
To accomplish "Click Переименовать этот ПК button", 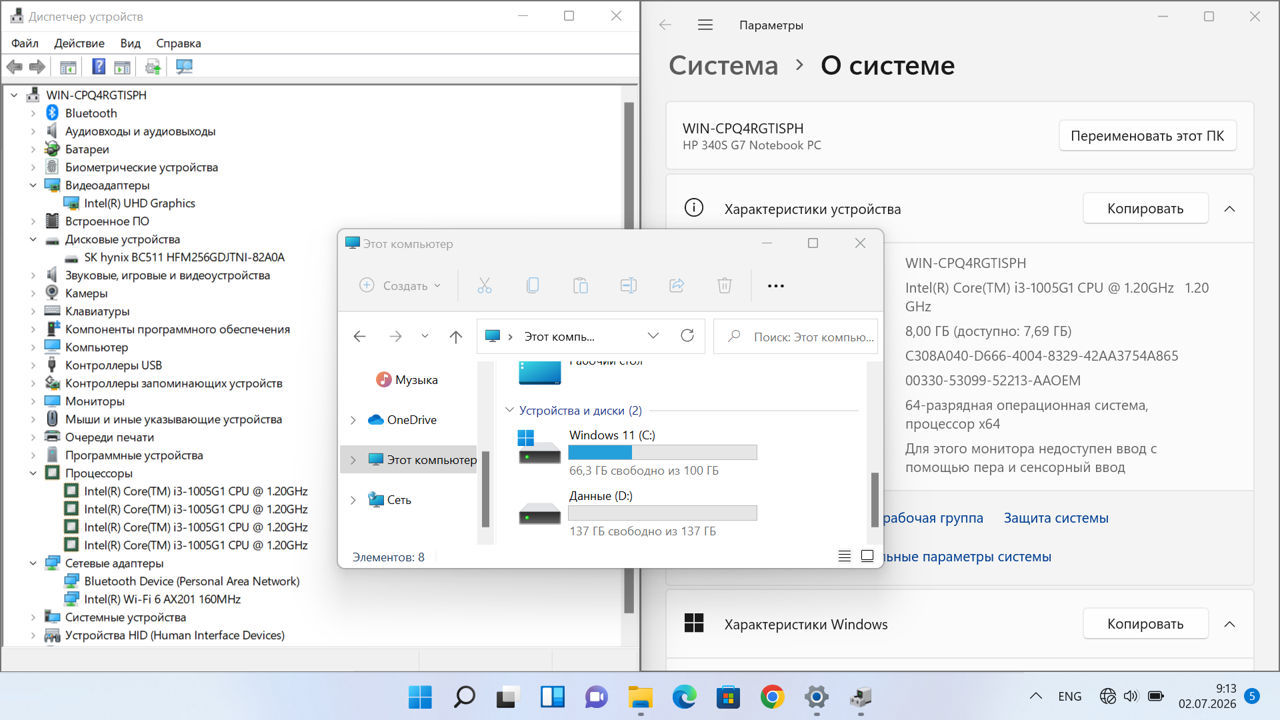I will click(1147, 136).
